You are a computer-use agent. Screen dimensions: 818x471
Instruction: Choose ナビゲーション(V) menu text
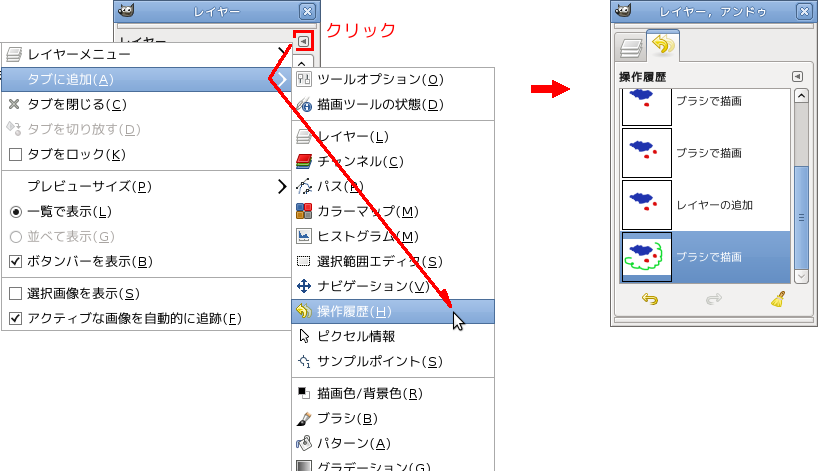pyautogui.click(x=374, y=286)
